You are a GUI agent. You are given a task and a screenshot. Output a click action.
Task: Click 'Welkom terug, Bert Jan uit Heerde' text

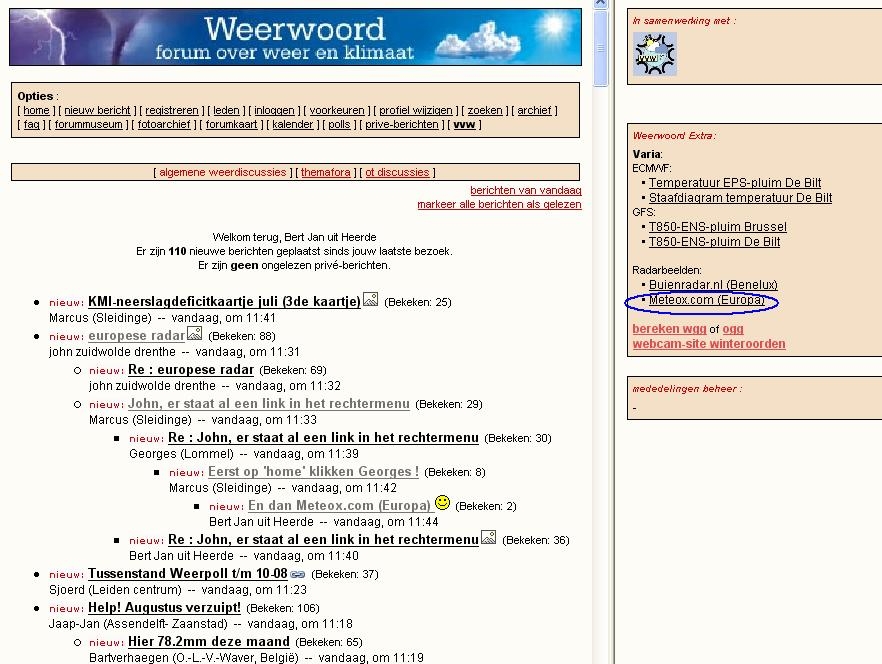pyautogui.click(x=294, y=237)
